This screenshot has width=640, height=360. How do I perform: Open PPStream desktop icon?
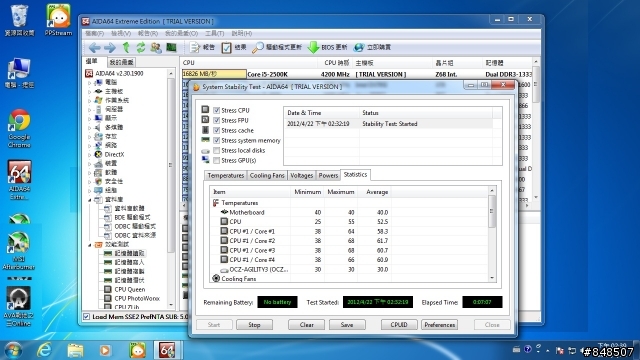[58, 20]
